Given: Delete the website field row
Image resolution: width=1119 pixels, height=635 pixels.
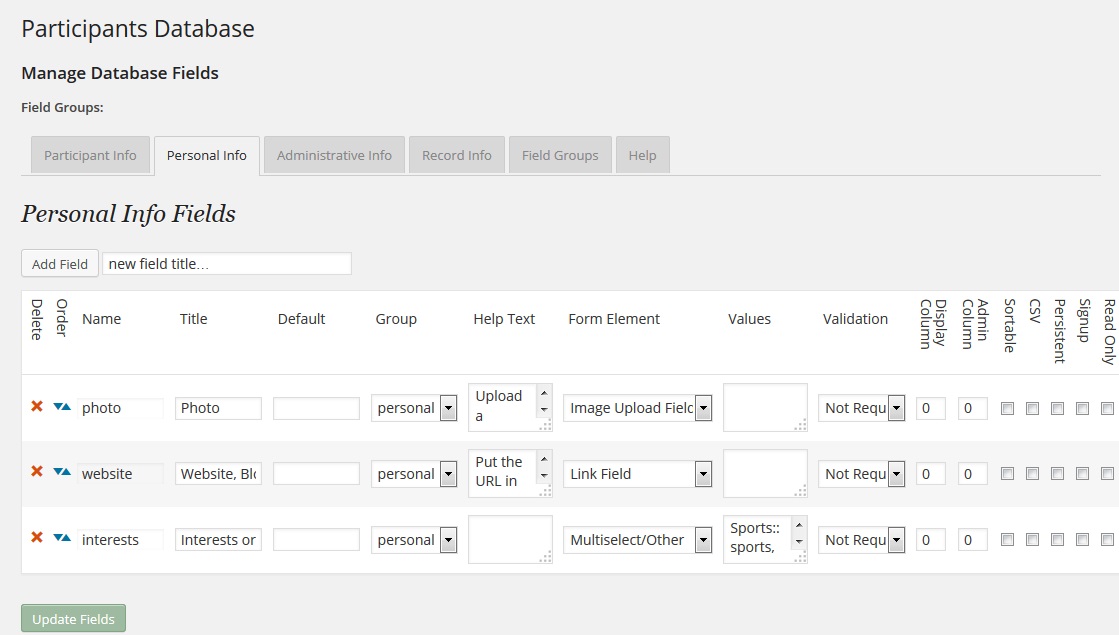Looking at the screenshot, I should click(37, 472).
